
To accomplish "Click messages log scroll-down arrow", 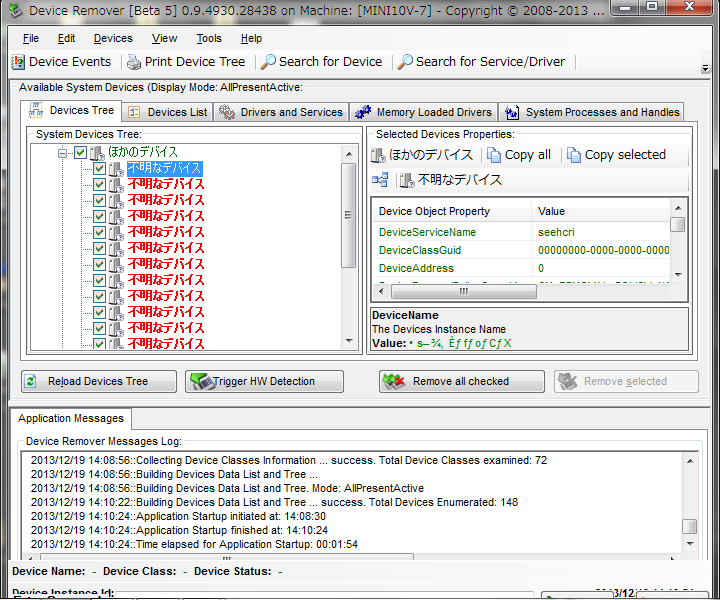I will 690,544.
